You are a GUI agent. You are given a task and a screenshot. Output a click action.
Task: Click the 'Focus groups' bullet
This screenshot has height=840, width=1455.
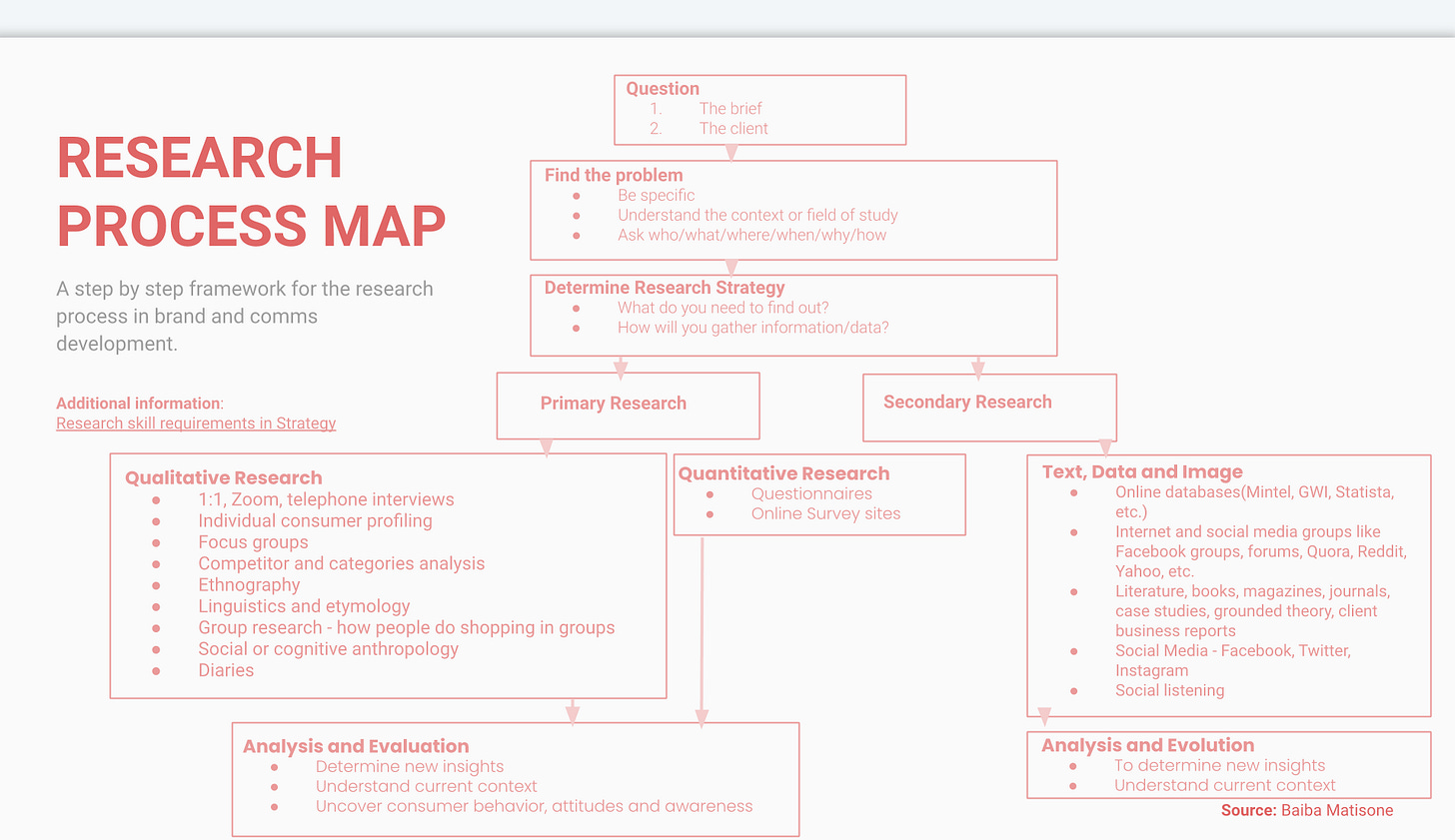point(253,542)
